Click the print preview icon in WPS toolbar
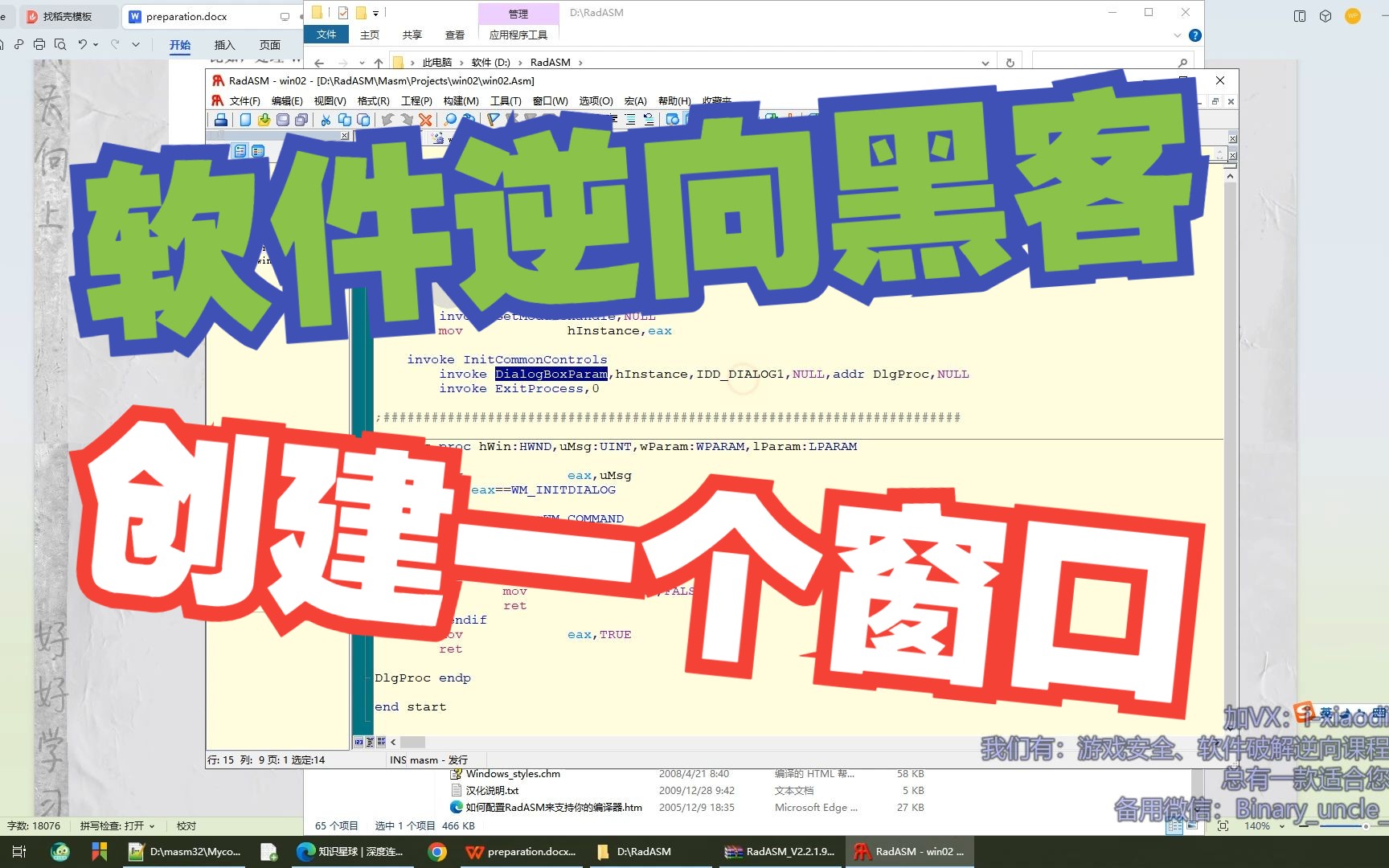Image resolution: width=1389 pixels, height=868 pixels. point(60,44)
